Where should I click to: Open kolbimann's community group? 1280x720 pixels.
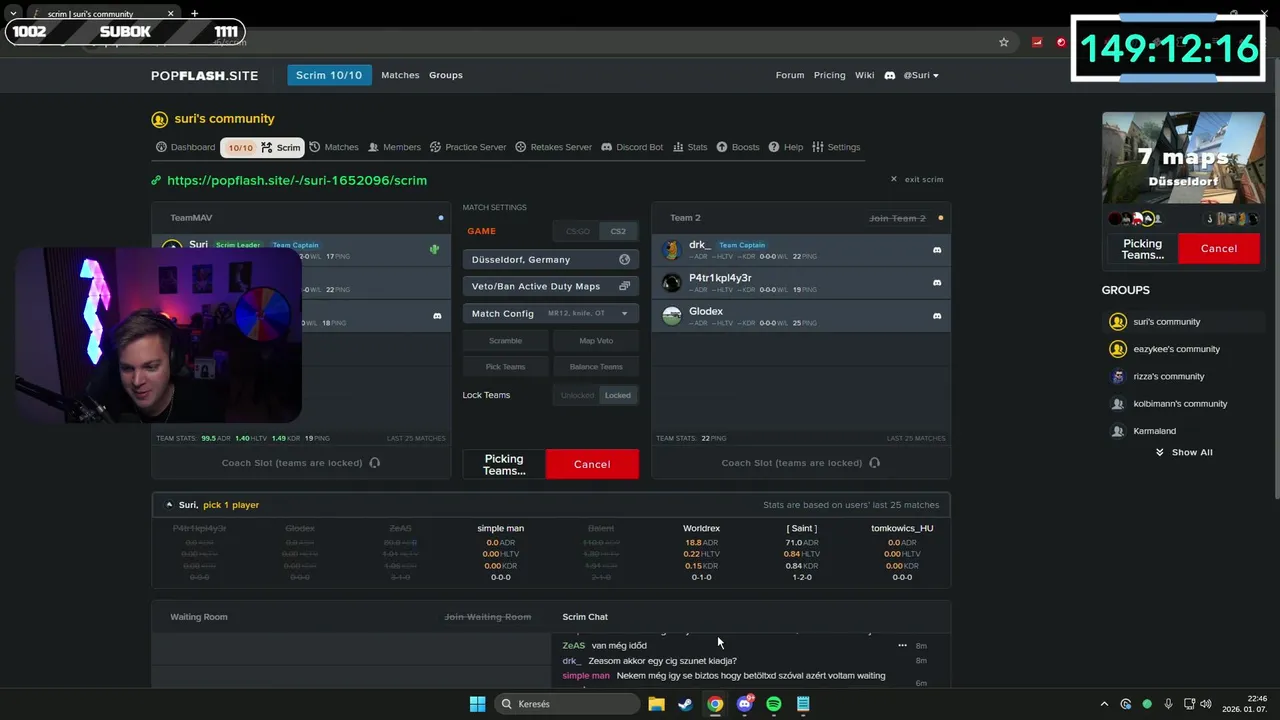[x=1180, y=404]
